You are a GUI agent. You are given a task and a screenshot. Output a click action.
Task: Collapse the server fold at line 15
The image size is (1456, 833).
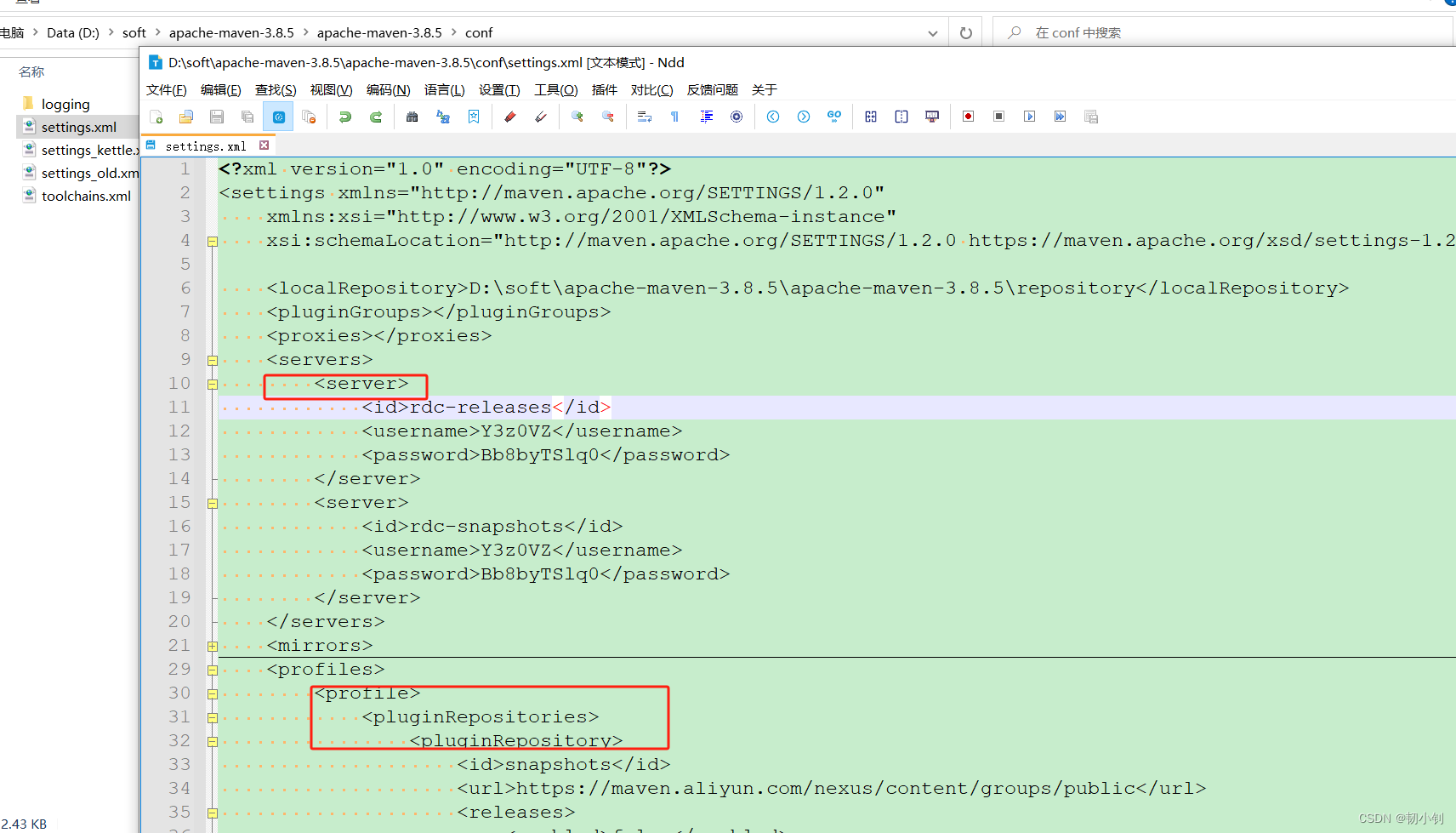coord(213,504)
